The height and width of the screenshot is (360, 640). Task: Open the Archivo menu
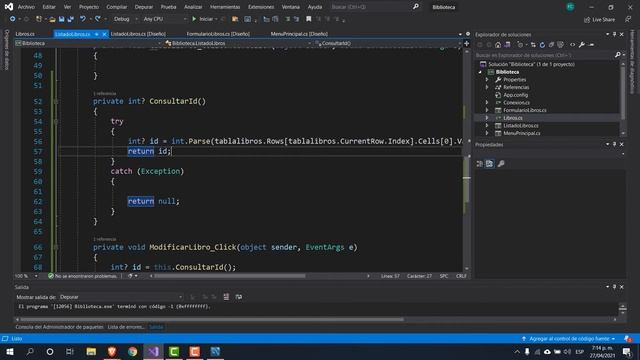point(26,7)
